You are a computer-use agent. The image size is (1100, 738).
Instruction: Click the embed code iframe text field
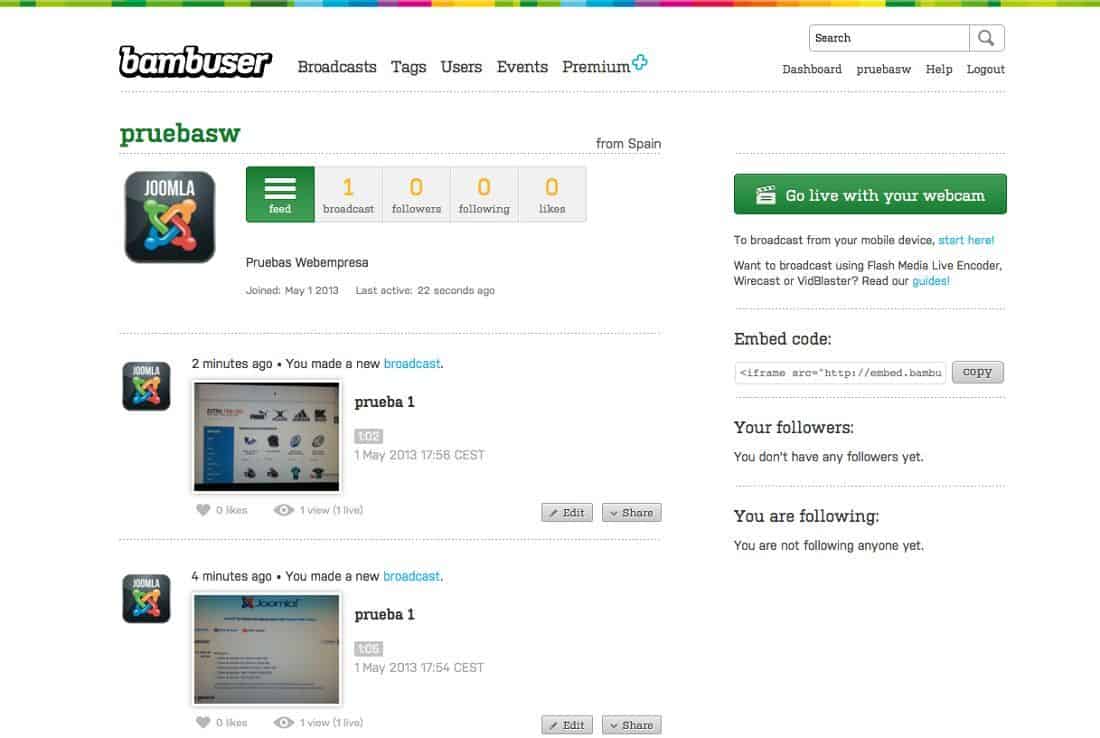[840, 373]
